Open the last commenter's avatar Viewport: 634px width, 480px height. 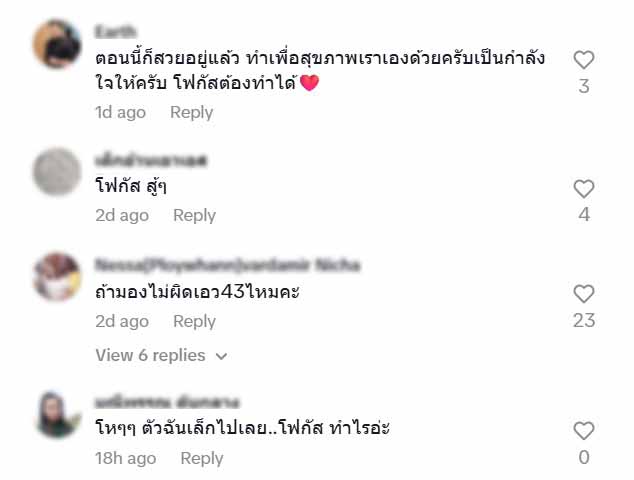click(57, 414)
